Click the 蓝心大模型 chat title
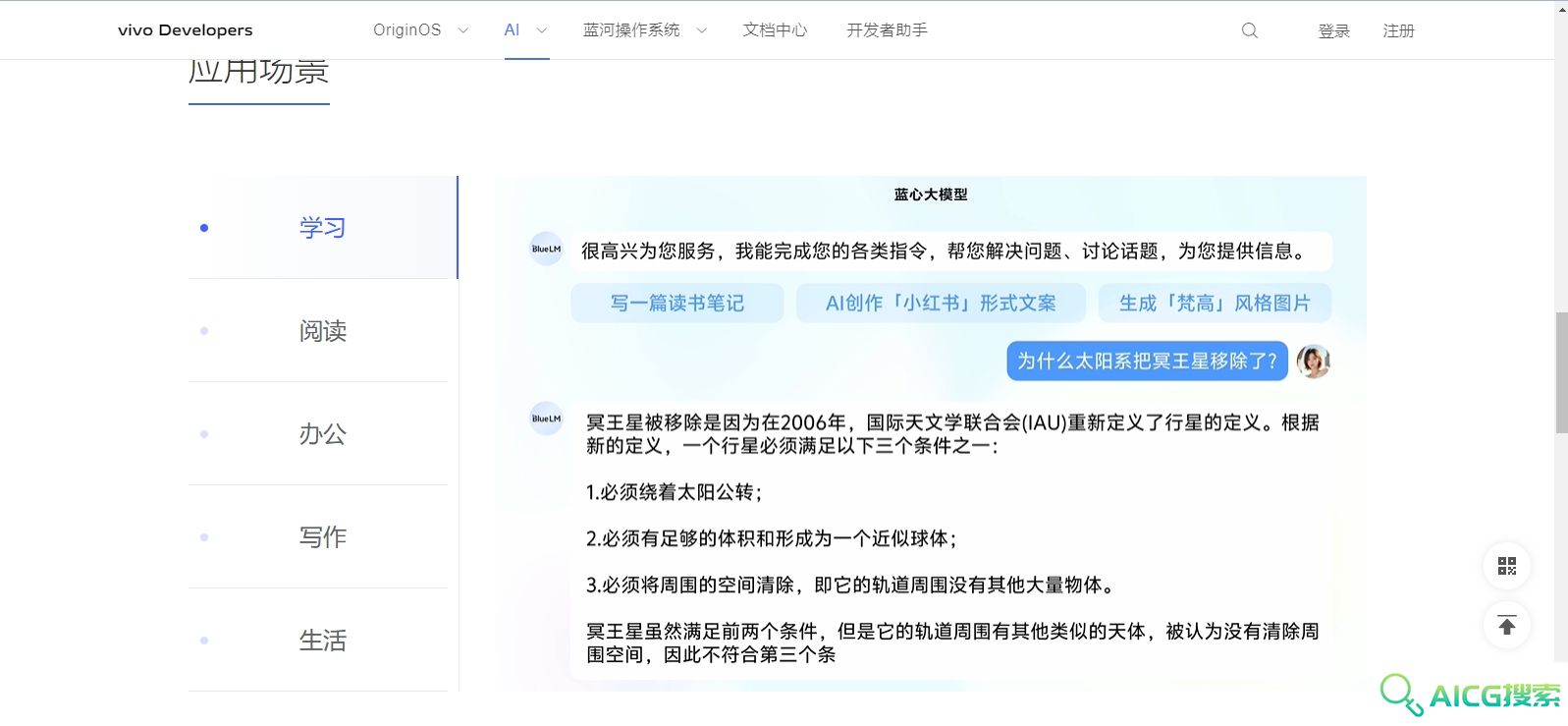 (x=931, y=195)
